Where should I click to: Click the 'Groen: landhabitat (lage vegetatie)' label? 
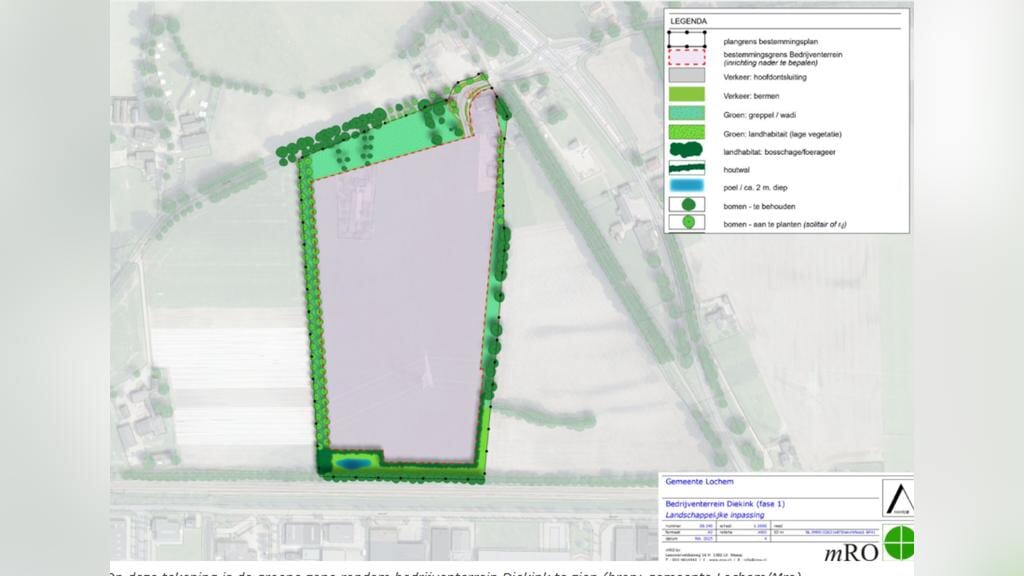point(782,134)
